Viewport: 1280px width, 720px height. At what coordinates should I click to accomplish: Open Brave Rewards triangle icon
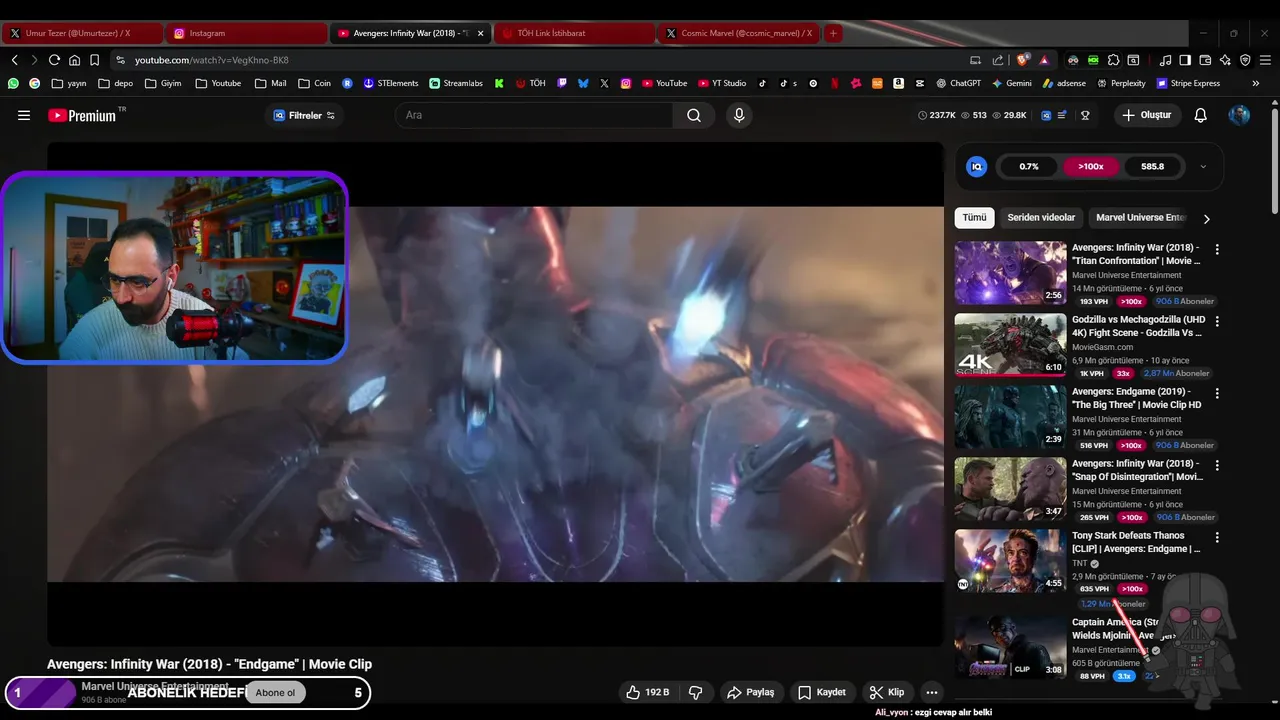[1044, 60]
